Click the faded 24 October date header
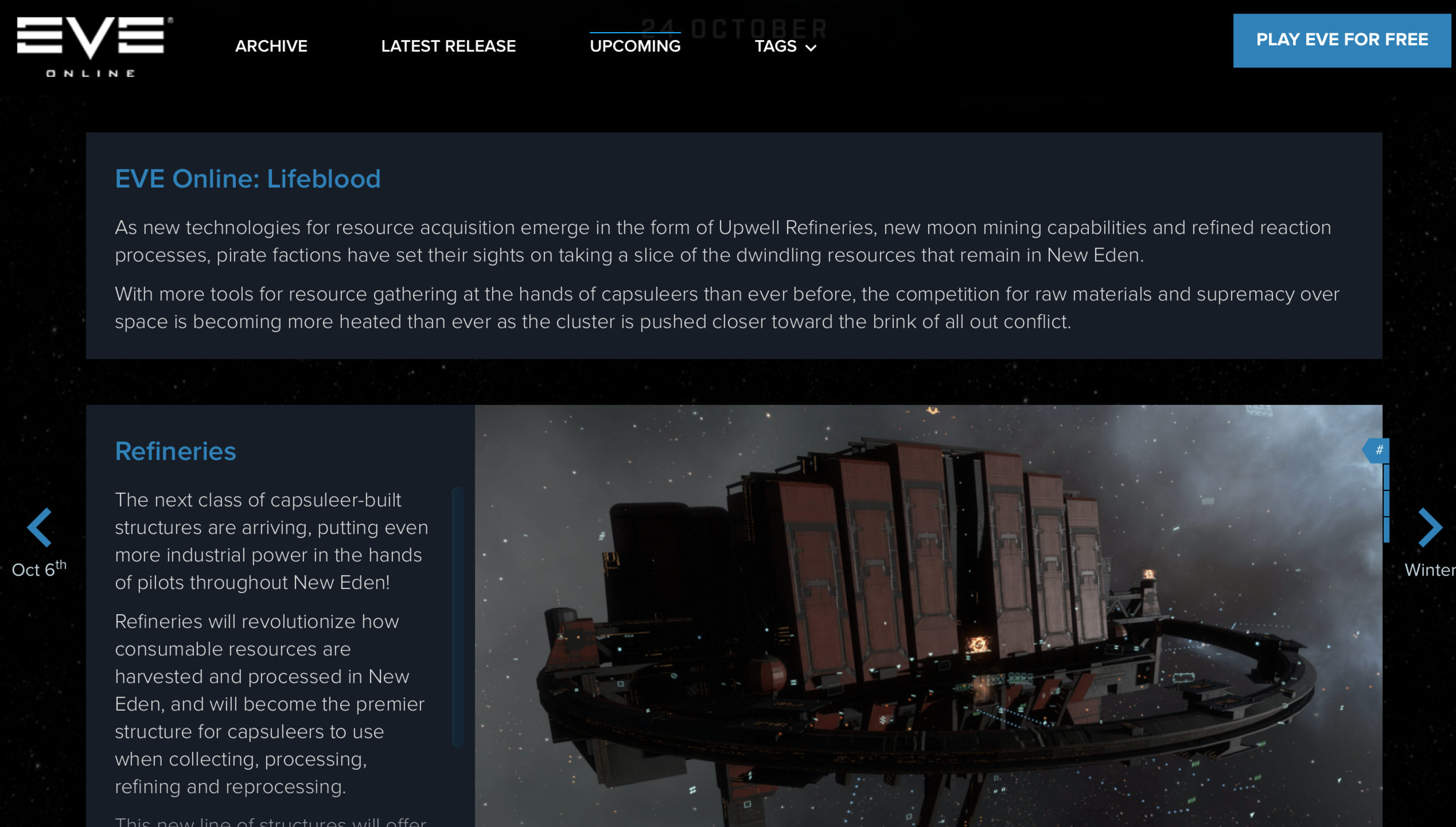The image size is (1456, 827). click(x=734, y=27)
